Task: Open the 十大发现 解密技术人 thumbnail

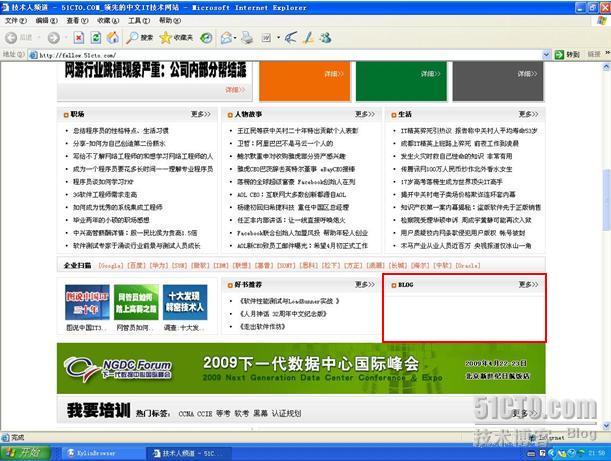Action: point(185,302)
